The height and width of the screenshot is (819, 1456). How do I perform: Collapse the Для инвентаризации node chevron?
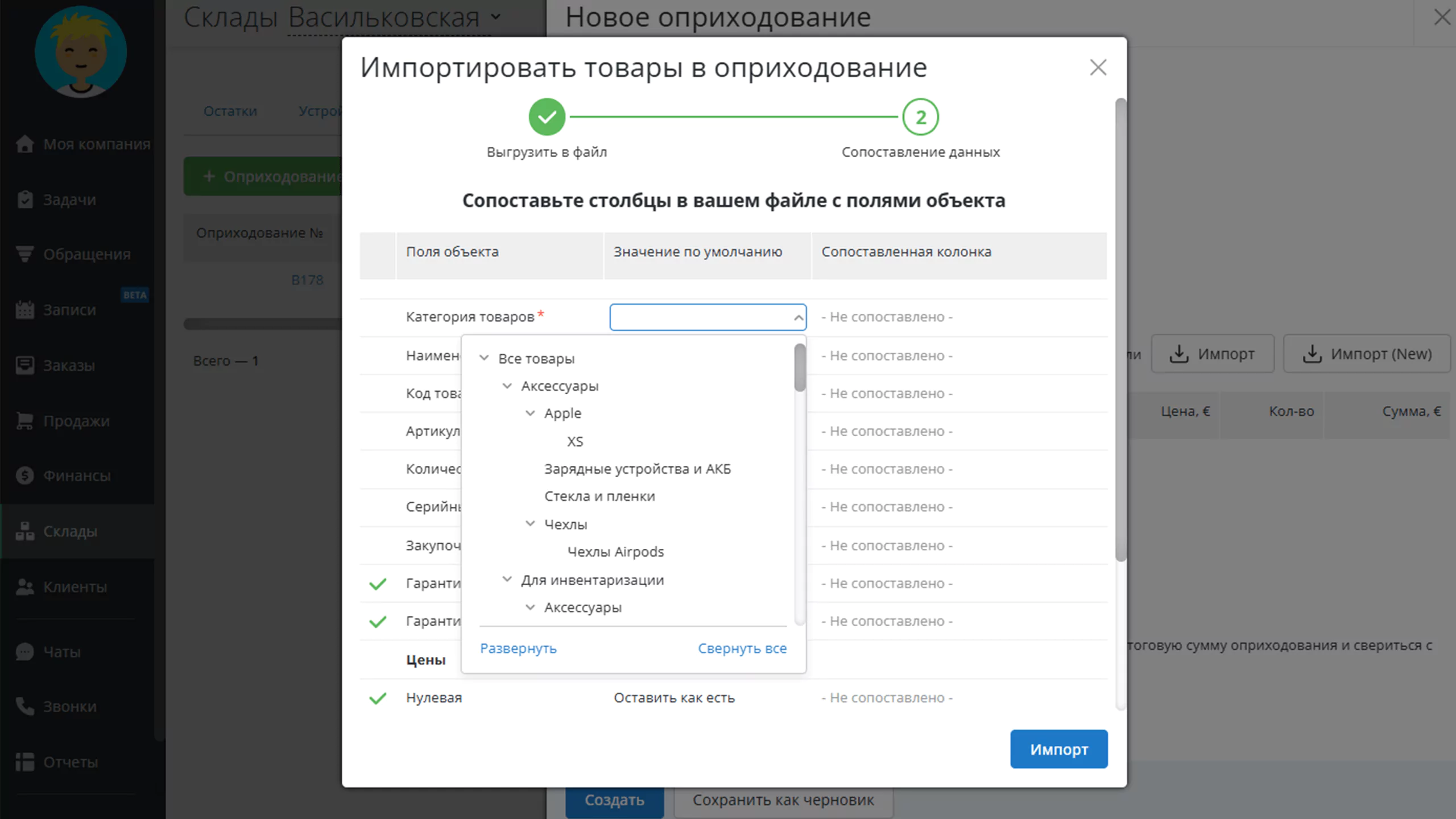[x=507, y=579]
